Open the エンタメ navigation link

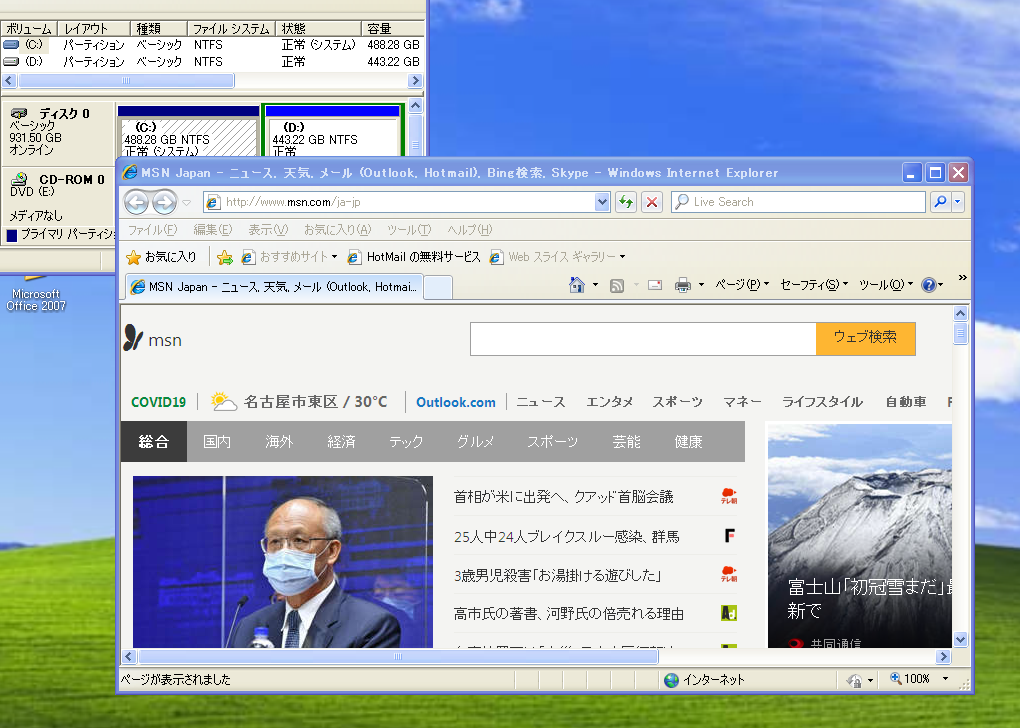click(609, 402)
